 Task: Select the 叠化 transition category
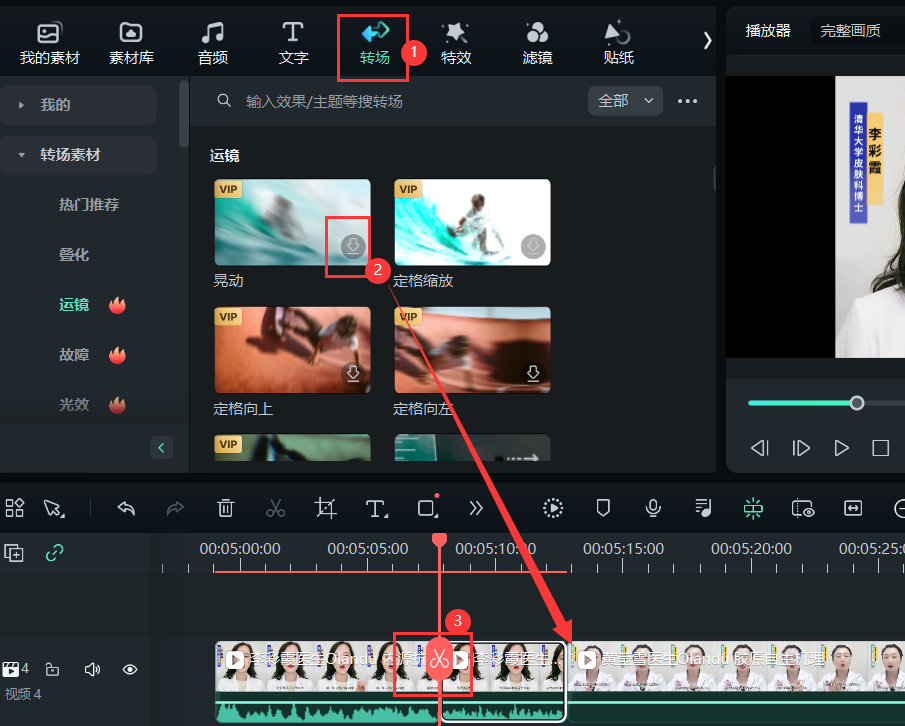(74, 255)
